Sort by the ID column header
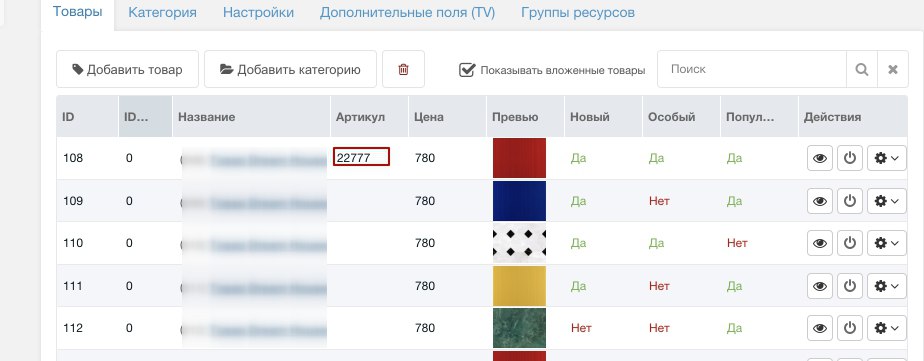Viewport: 924px width, 361px height. point(87,117)
